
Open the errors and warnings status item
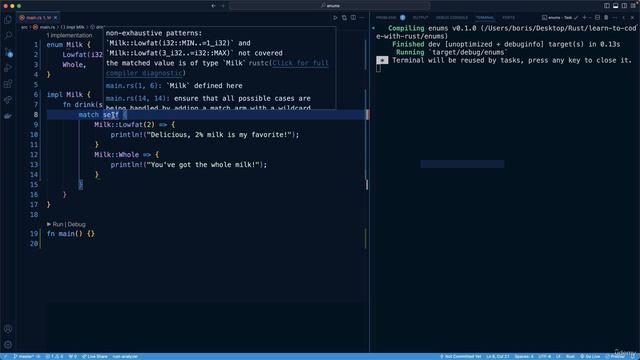point(54,356)
